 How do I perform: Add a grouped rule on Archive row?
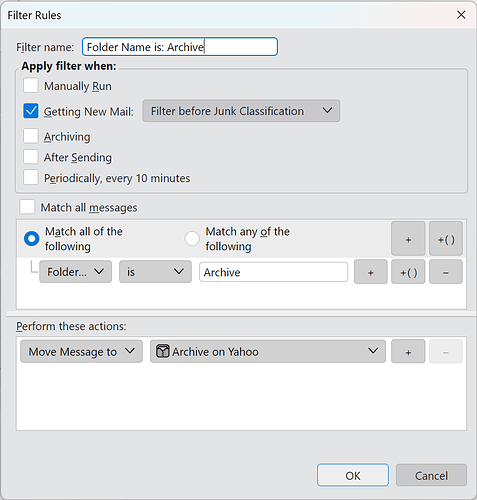408,272
